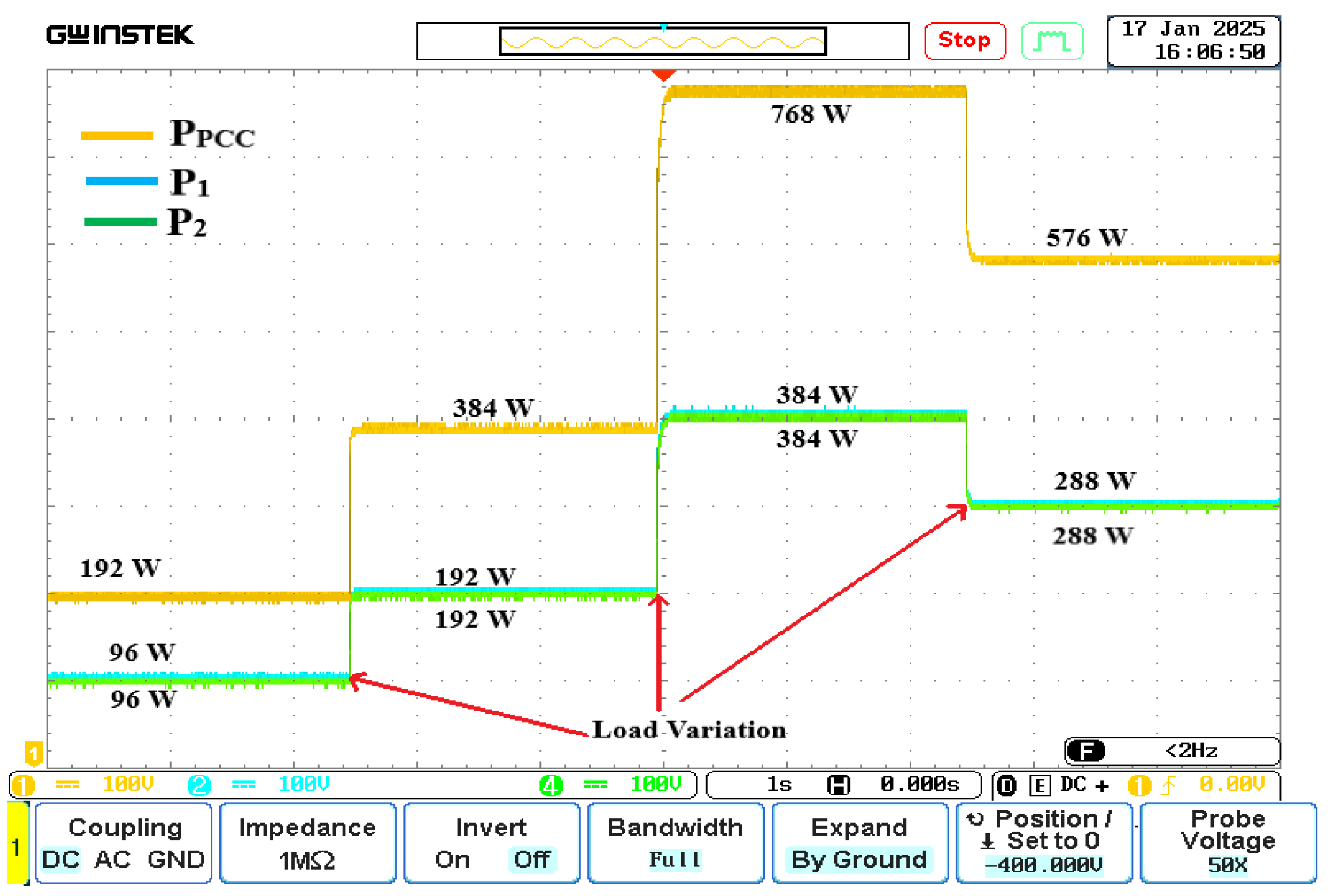Click the red Stop run indicator
Image resolution: width=1330 pixels, height=896 pixels.
click(x=964, y=41)
